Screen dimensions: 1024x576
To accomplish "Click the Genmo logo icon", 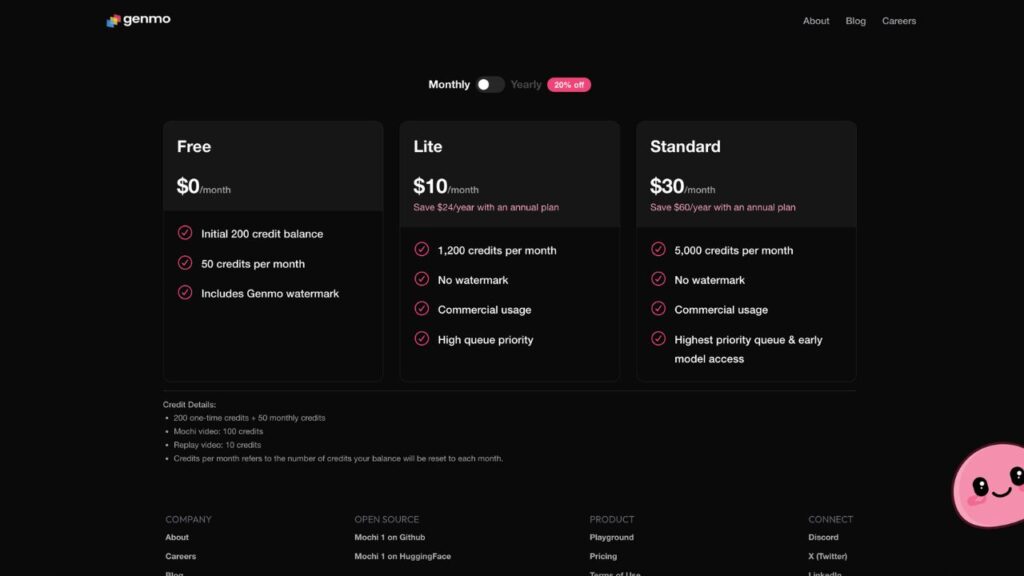I will coord(113,20).
